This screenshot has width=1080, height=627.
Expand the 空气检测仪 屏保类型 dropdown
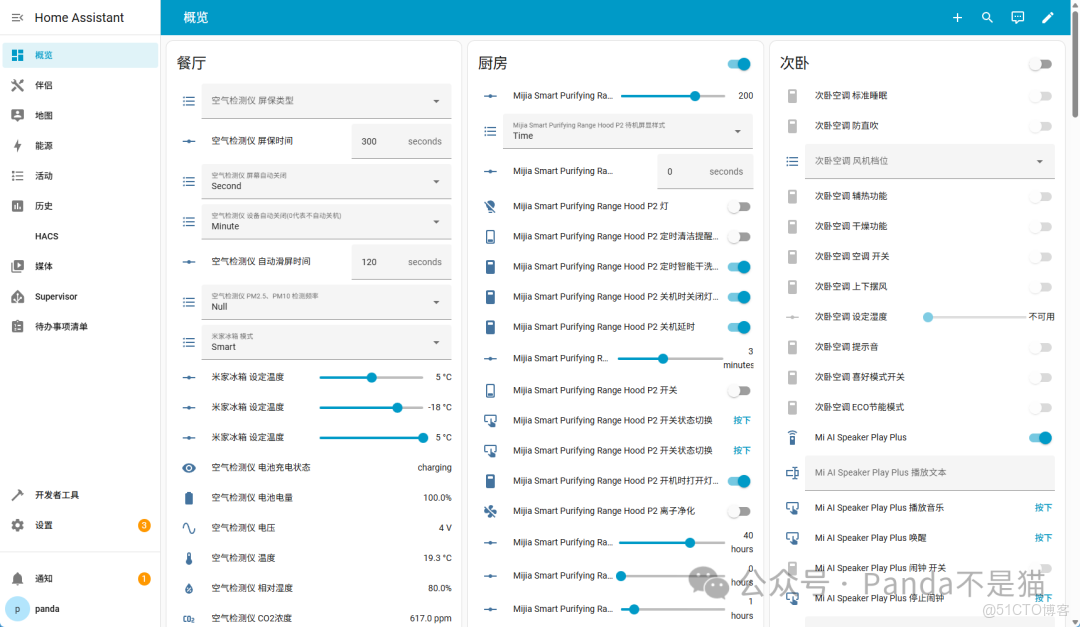click(326, 101)
